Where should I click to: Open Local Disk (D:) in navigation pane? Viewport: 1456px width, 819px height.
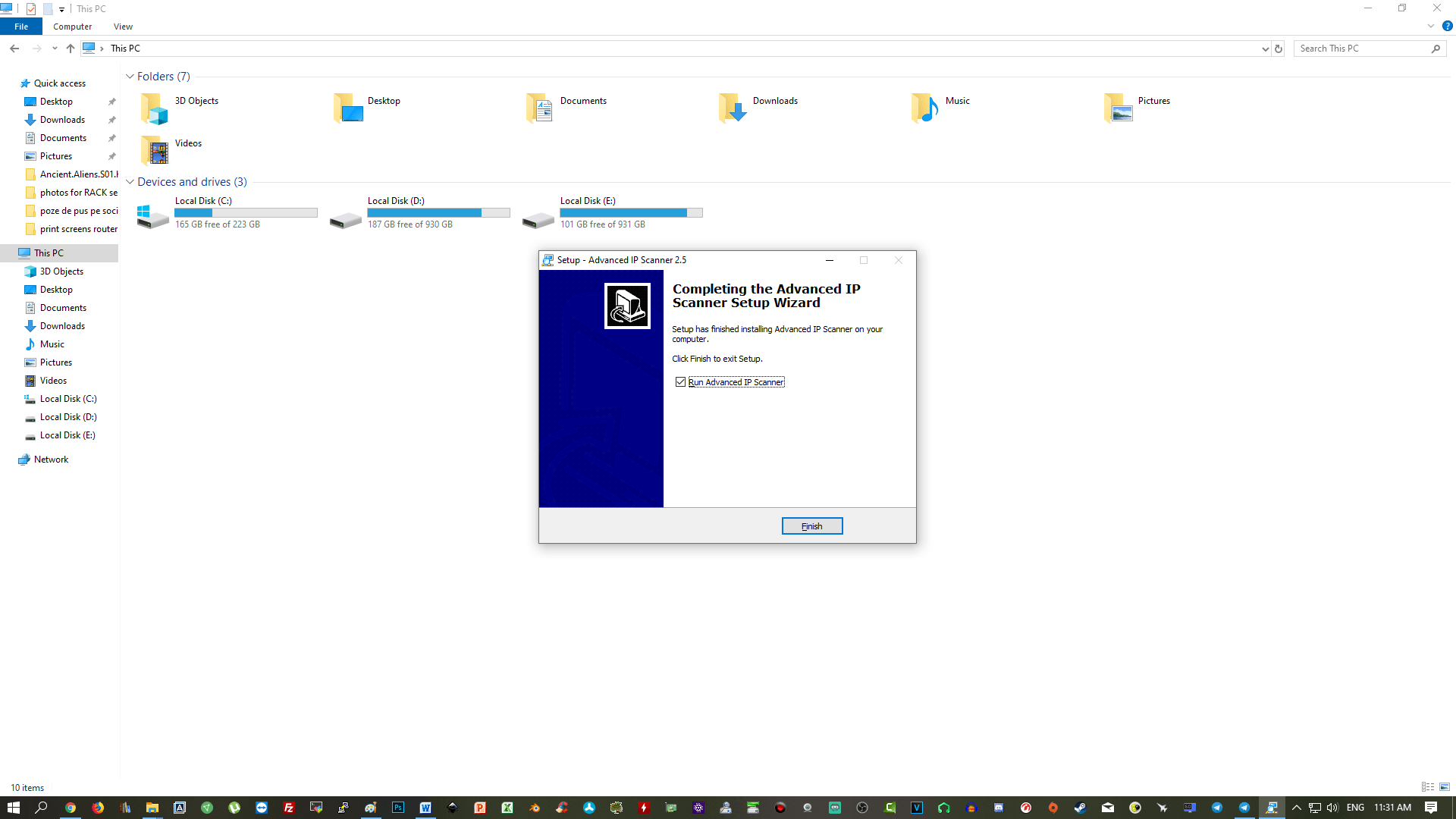(x=68, y=417)
